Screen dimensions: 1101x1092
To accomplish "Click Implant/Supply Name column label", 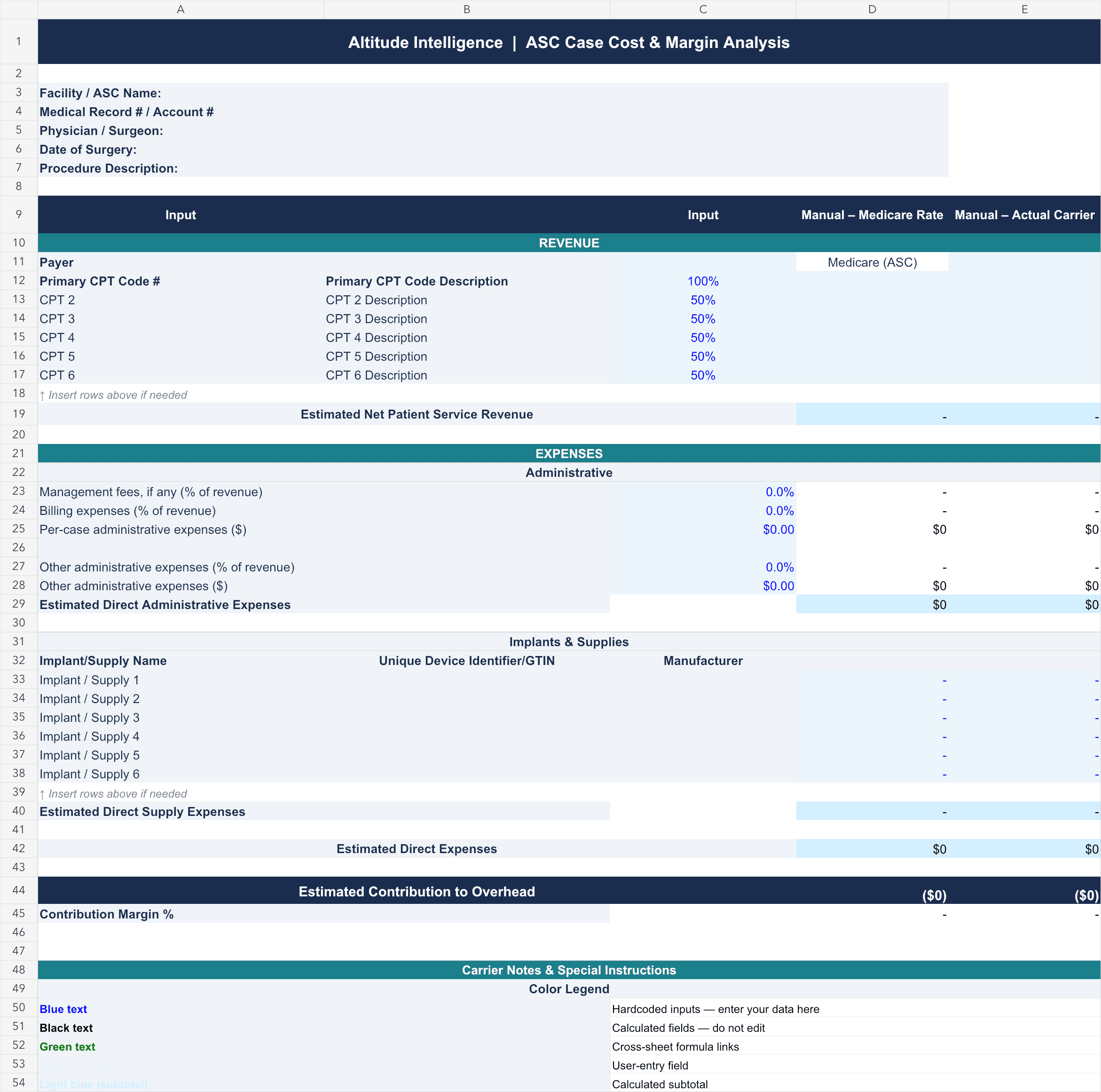I will (103, 661).
